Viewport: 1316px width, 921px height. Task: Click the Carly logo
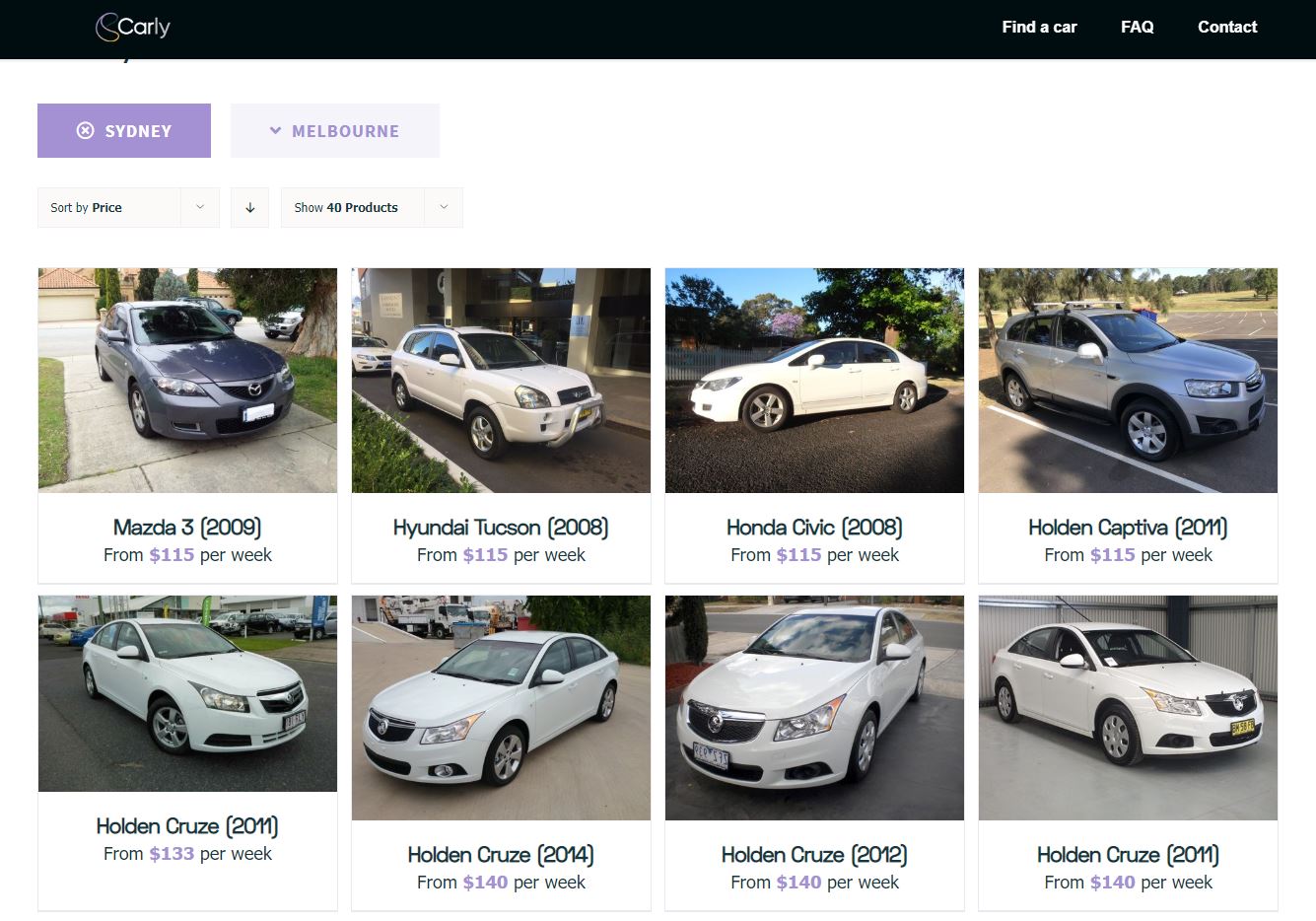tap(133, 27)
